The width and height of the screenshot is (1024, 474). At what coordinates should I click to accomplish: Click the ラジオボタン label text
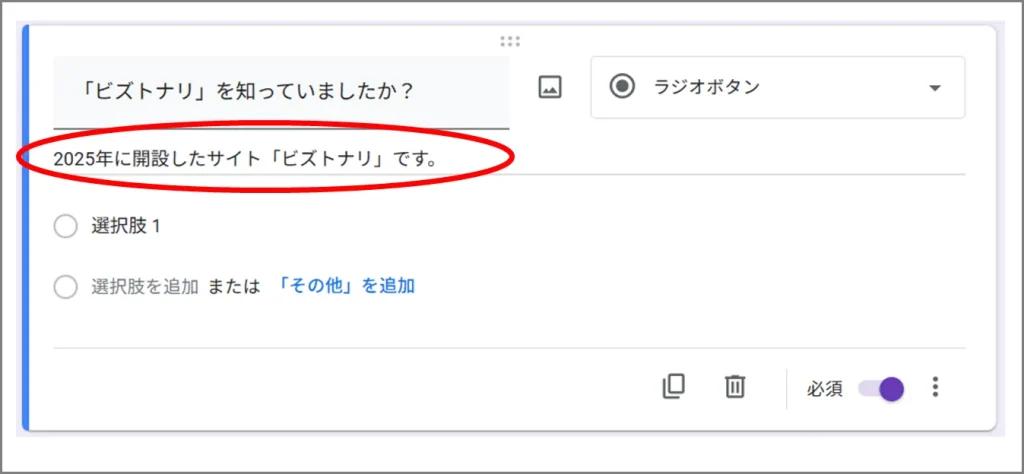tap(706, 87)
